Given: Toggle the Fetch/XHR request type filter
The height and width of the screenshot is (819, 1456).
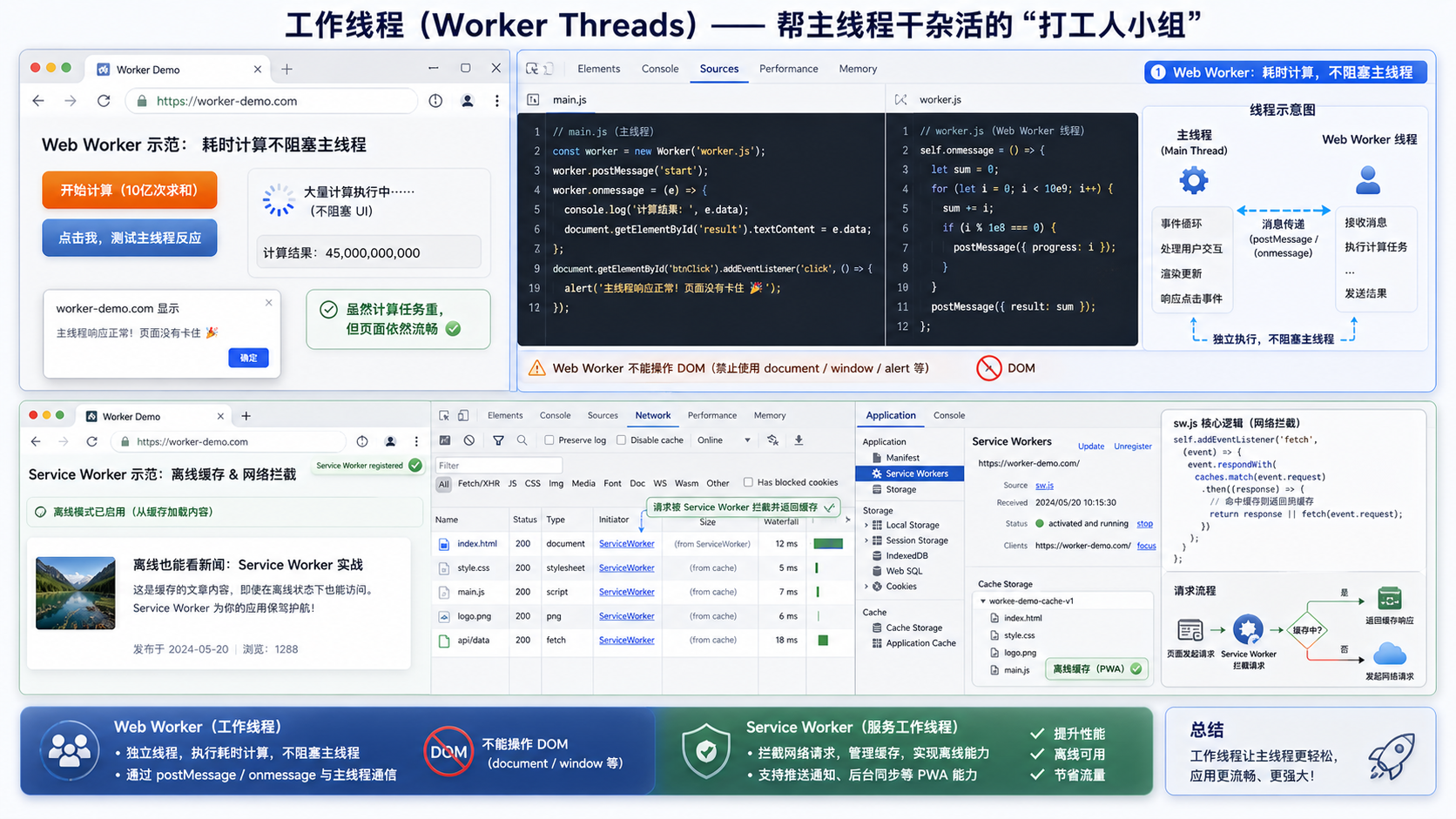Looking at the screenshot, I should click(479, 484).
